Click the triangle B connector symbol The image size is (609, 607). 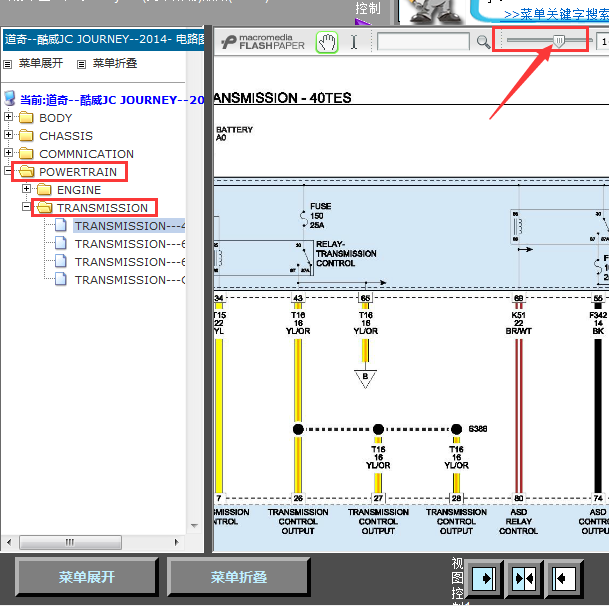pyautogui.click(x=365, y=379)
